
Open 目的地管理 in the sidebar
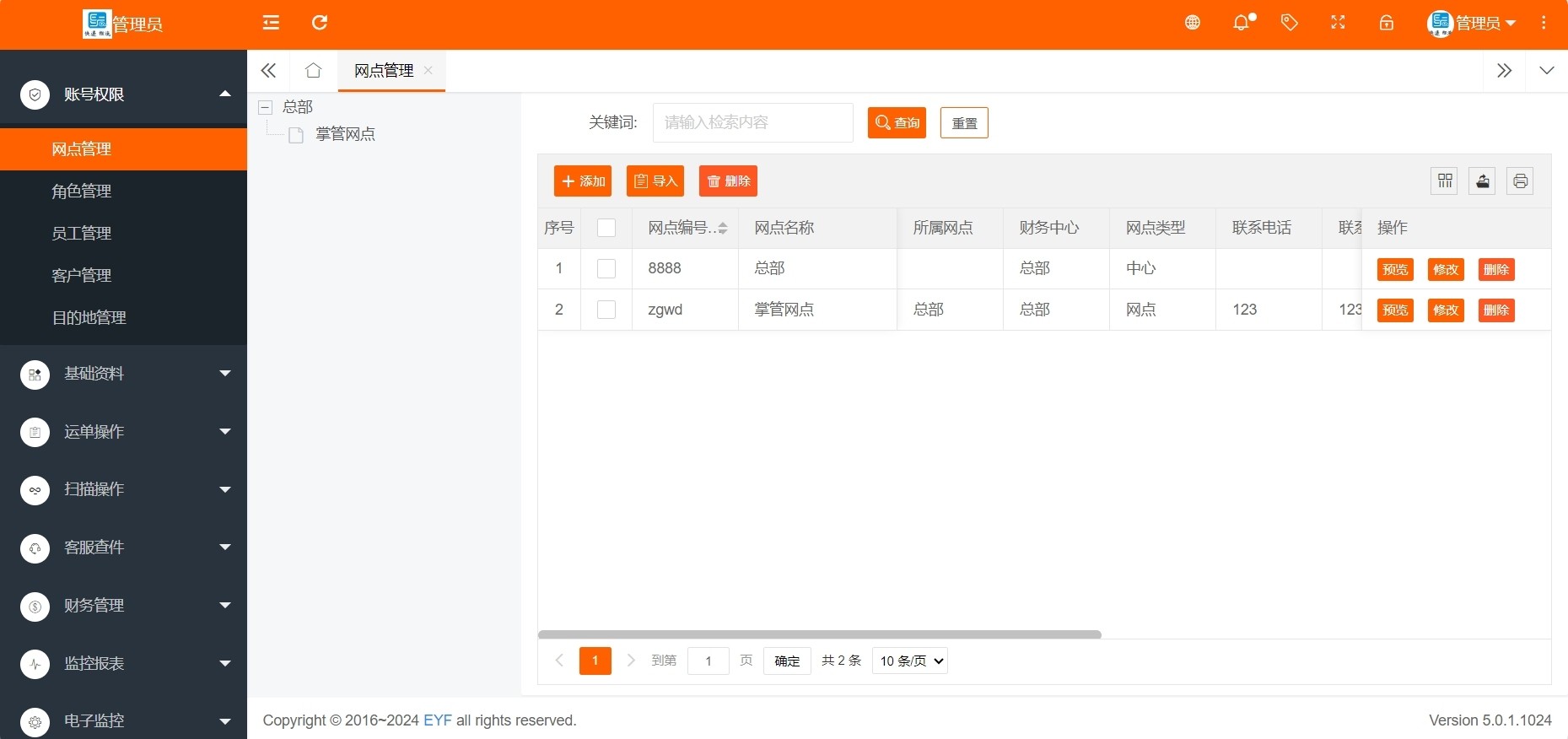[123, 318]
